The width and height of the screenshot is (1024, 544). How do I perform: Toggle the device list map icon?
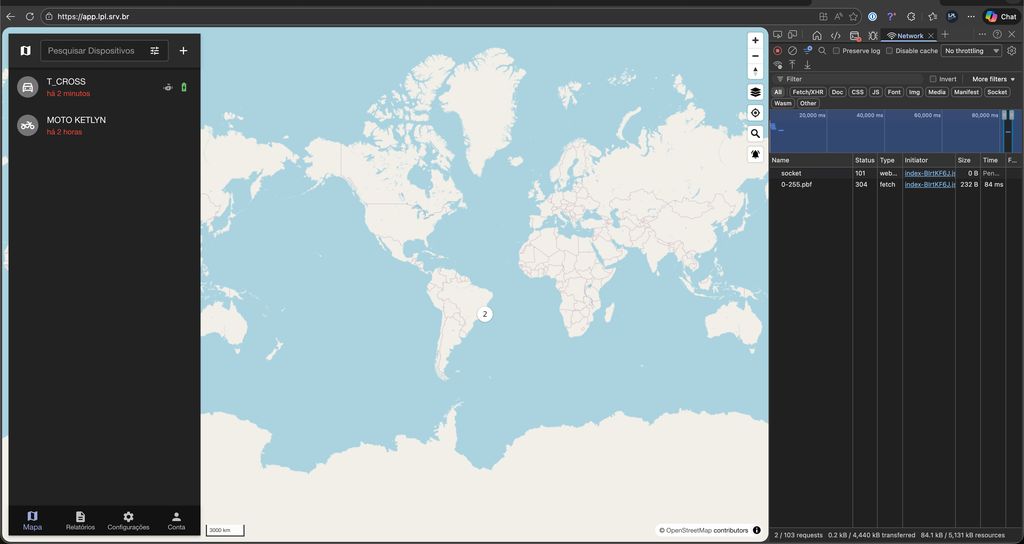(25, 50)
